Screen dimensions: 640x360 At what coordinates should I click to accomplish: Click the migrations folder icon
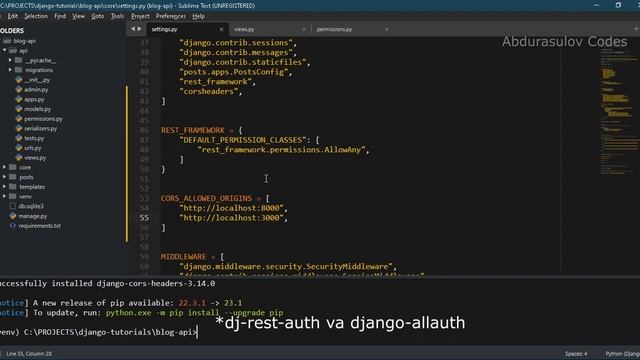click(x=18, y=70)
